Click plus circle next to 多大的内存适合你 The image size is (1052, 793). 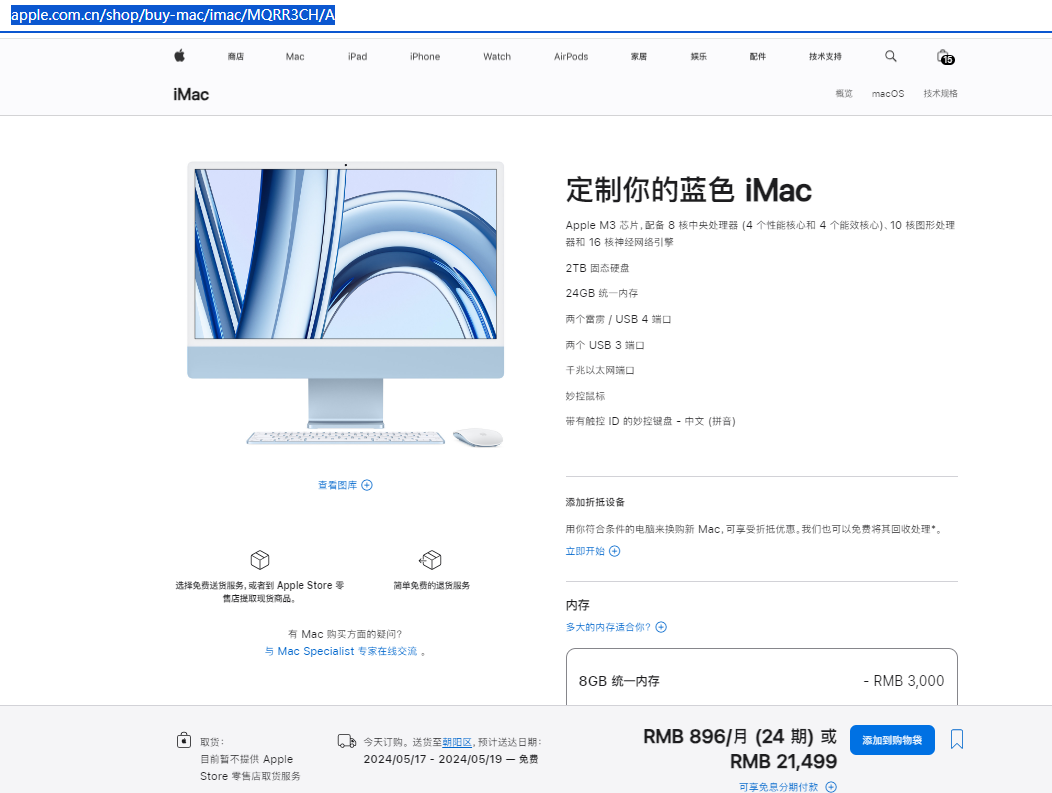pos(661,627)
